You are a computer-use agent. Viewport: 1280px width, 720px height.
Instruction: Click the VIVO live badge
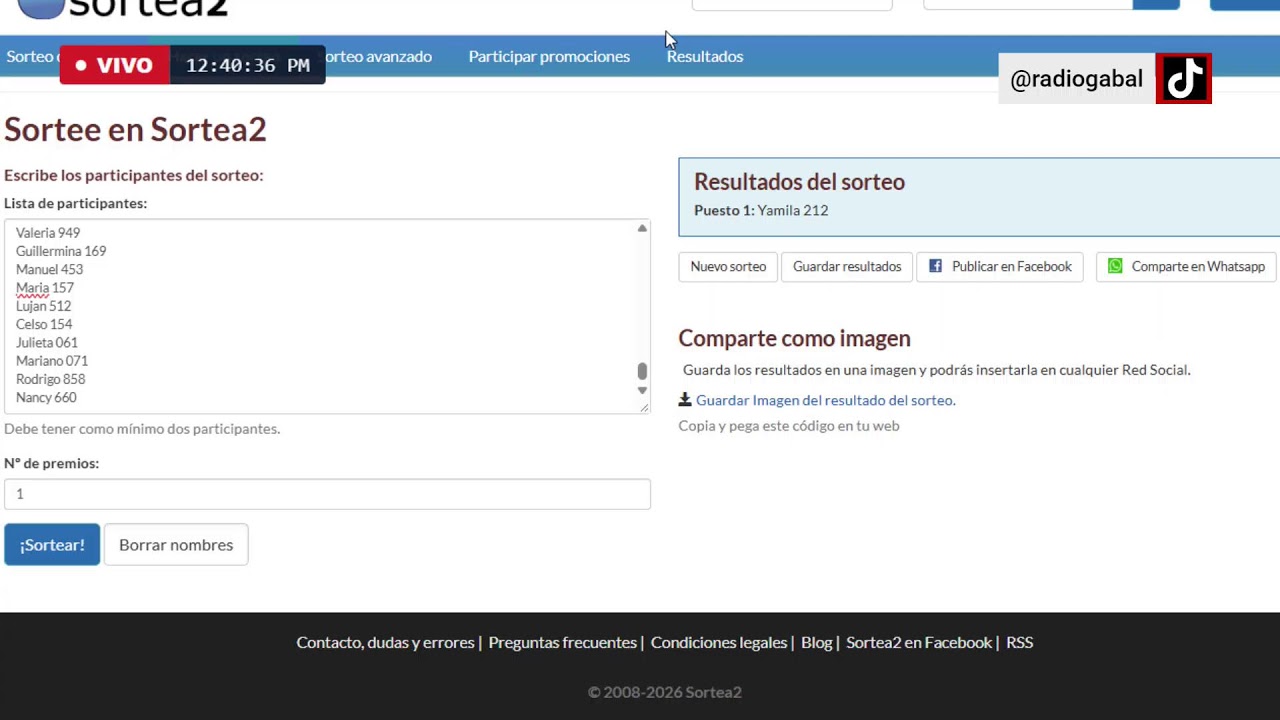114,65
